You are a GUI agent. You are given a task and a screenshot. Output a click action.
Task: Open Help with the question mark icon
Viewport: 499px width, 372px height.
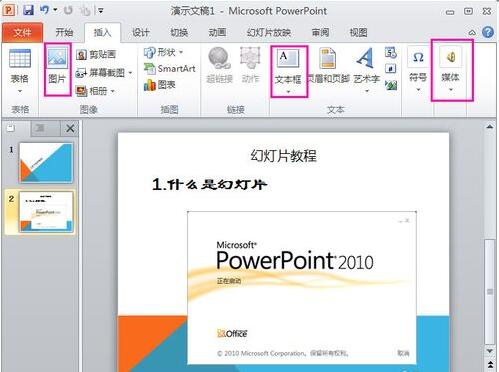(488, 32)
